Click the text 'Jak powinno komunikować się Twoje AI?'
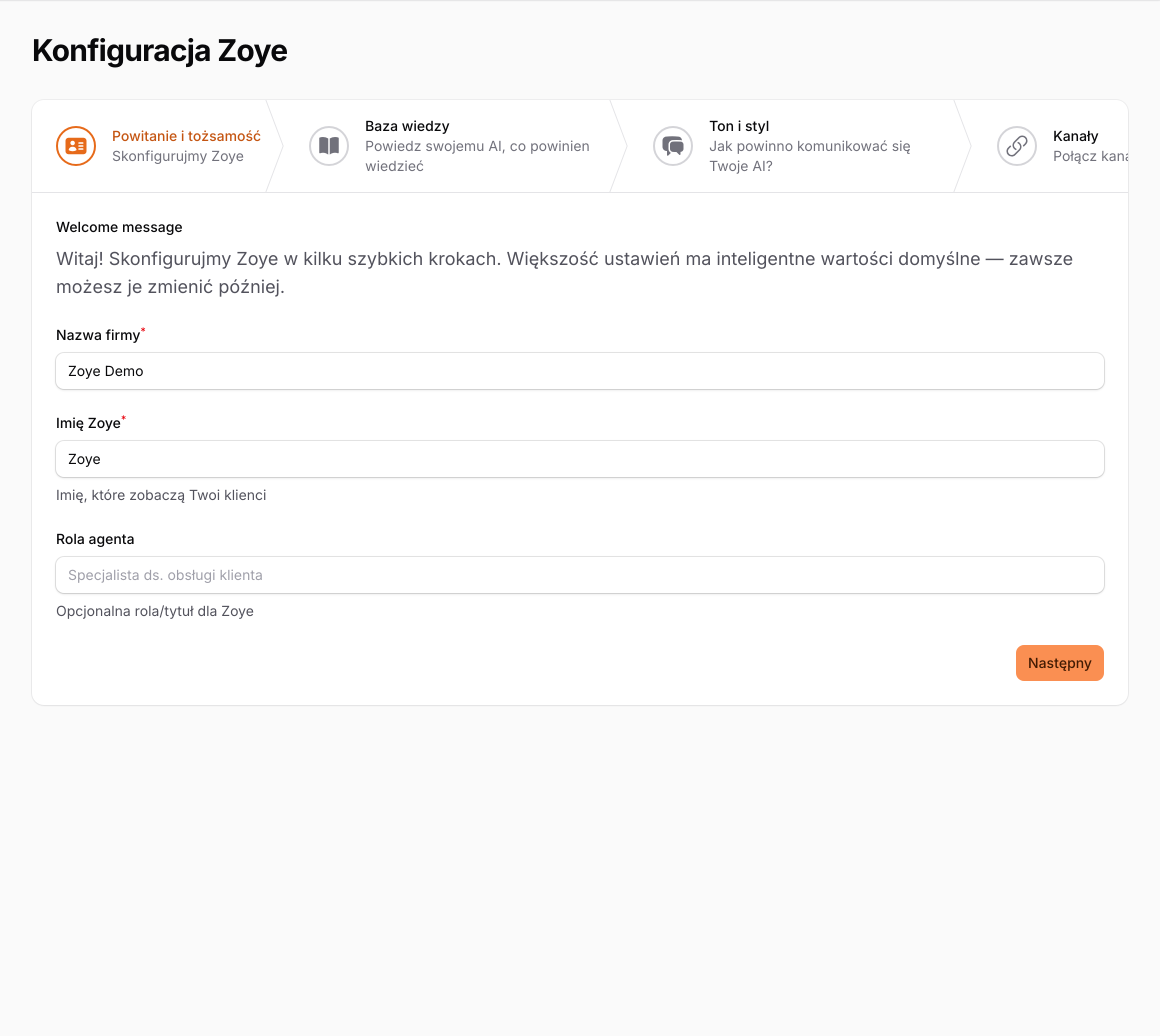Image resolution: width=1160 pixels, height=1036 pixels. (809, 156)
